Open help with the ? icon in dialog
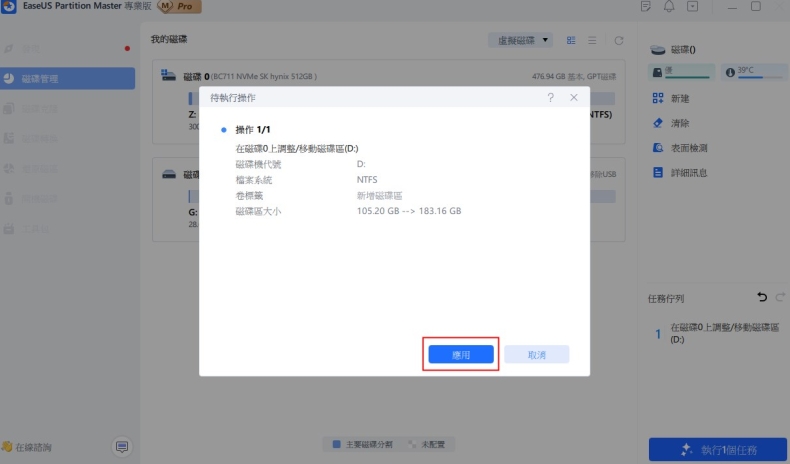The height and width of the screenshot is (464, 790). click(x=551, y=97)
